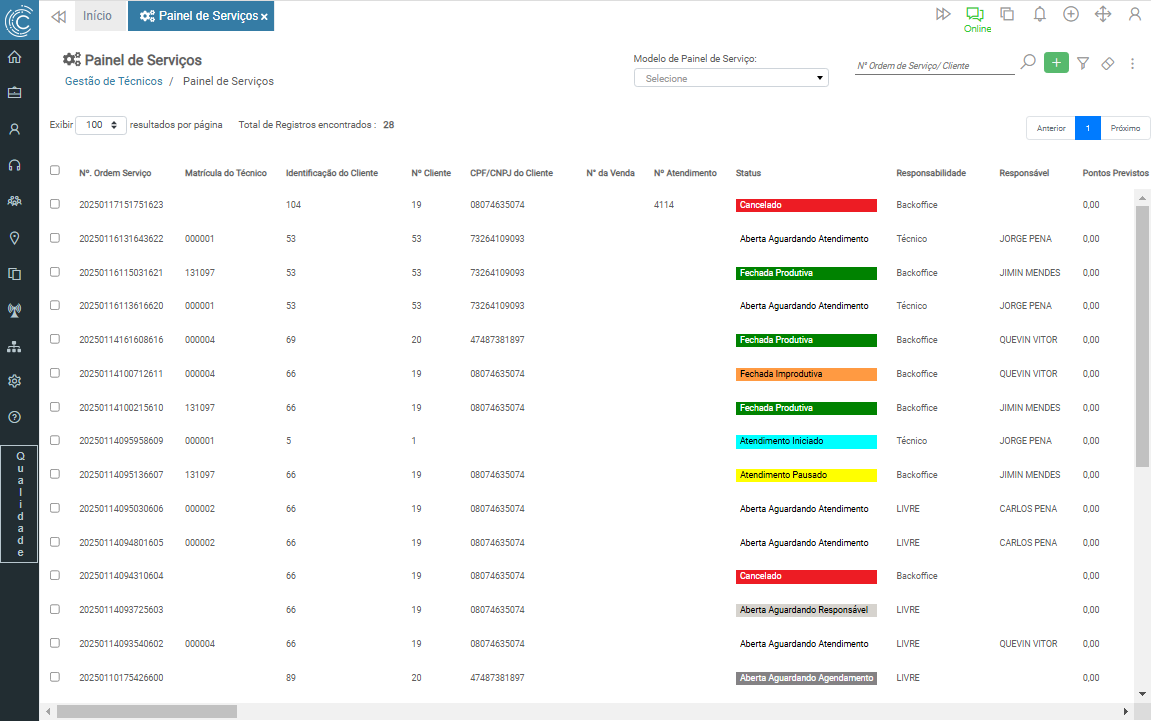Viewport: 1153px width, 721px height.
Task: Click the Próximo pagination button
Action: 1125,128
